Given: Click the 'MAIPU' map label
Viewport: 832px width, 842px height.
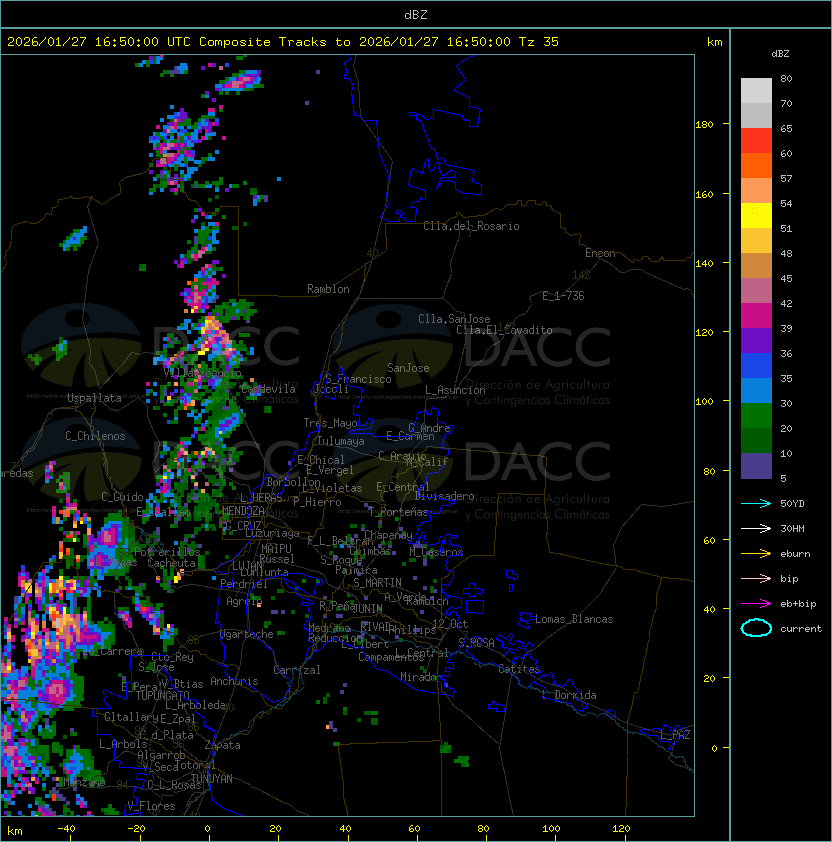Looking at the screenshot, I should click(276, 549).
